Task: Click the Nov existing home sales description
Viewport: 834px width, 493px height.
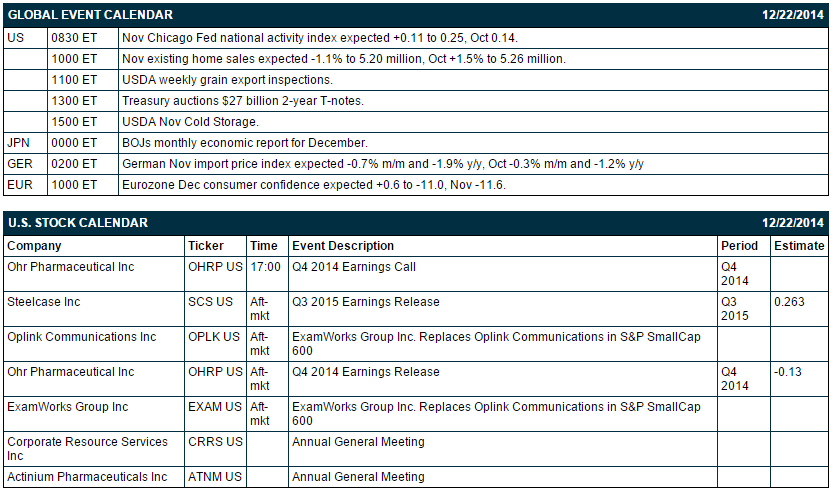Action: [344, 59]
